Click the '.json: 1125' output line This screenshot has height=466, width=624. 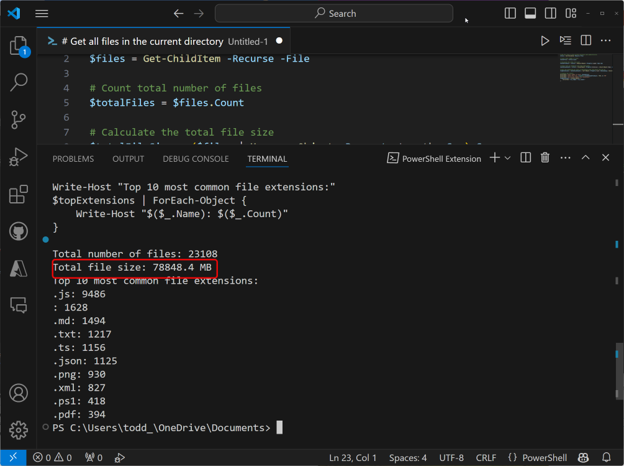tap(85, 361)
